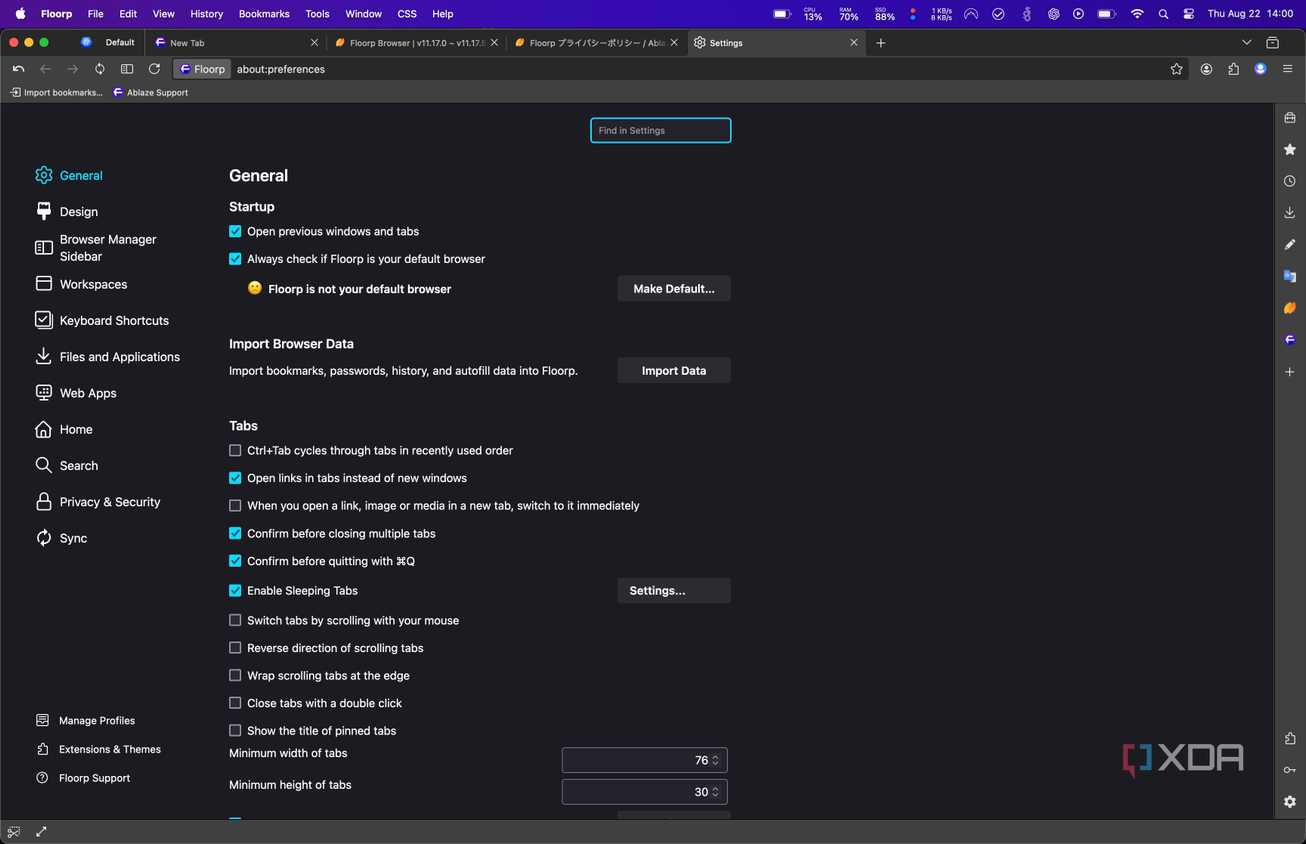Open the CSS menu
This screenshot has height=844, width=1306.
tap(407, 14)
